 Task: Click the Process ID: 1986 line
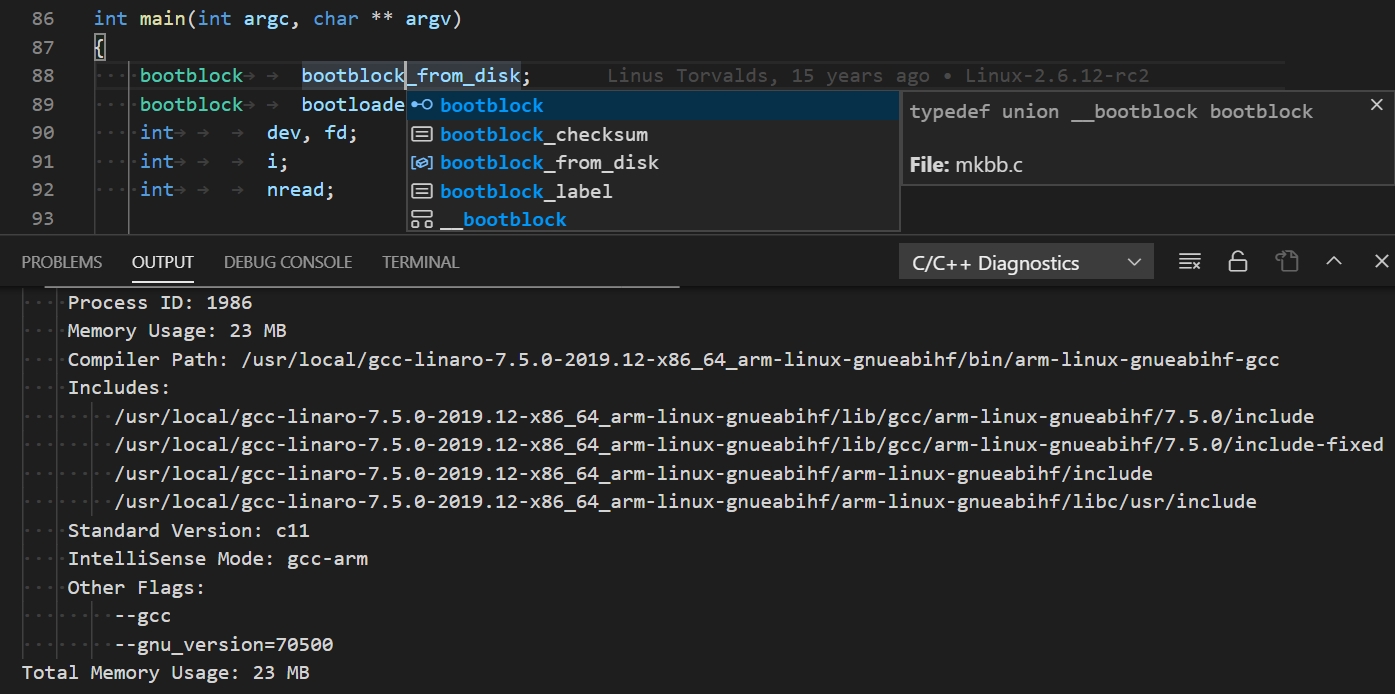160,303
